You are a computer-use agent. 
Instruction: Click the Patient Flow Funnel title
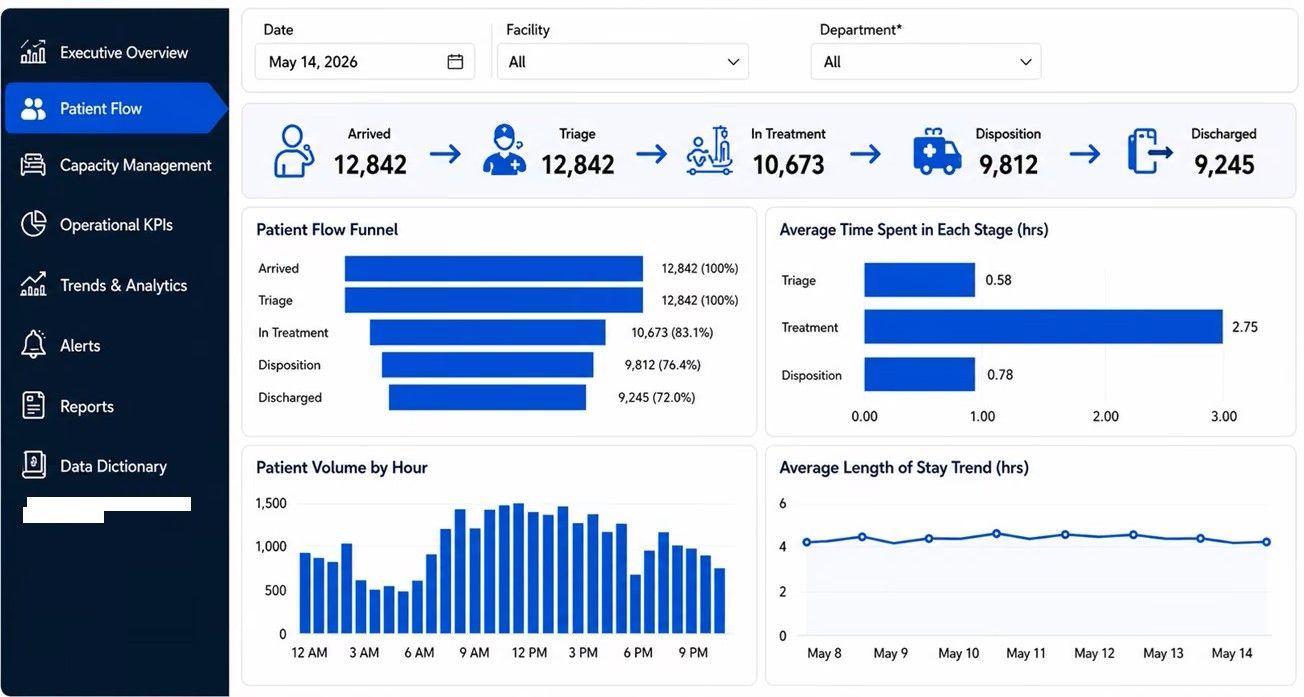(327, 229)
